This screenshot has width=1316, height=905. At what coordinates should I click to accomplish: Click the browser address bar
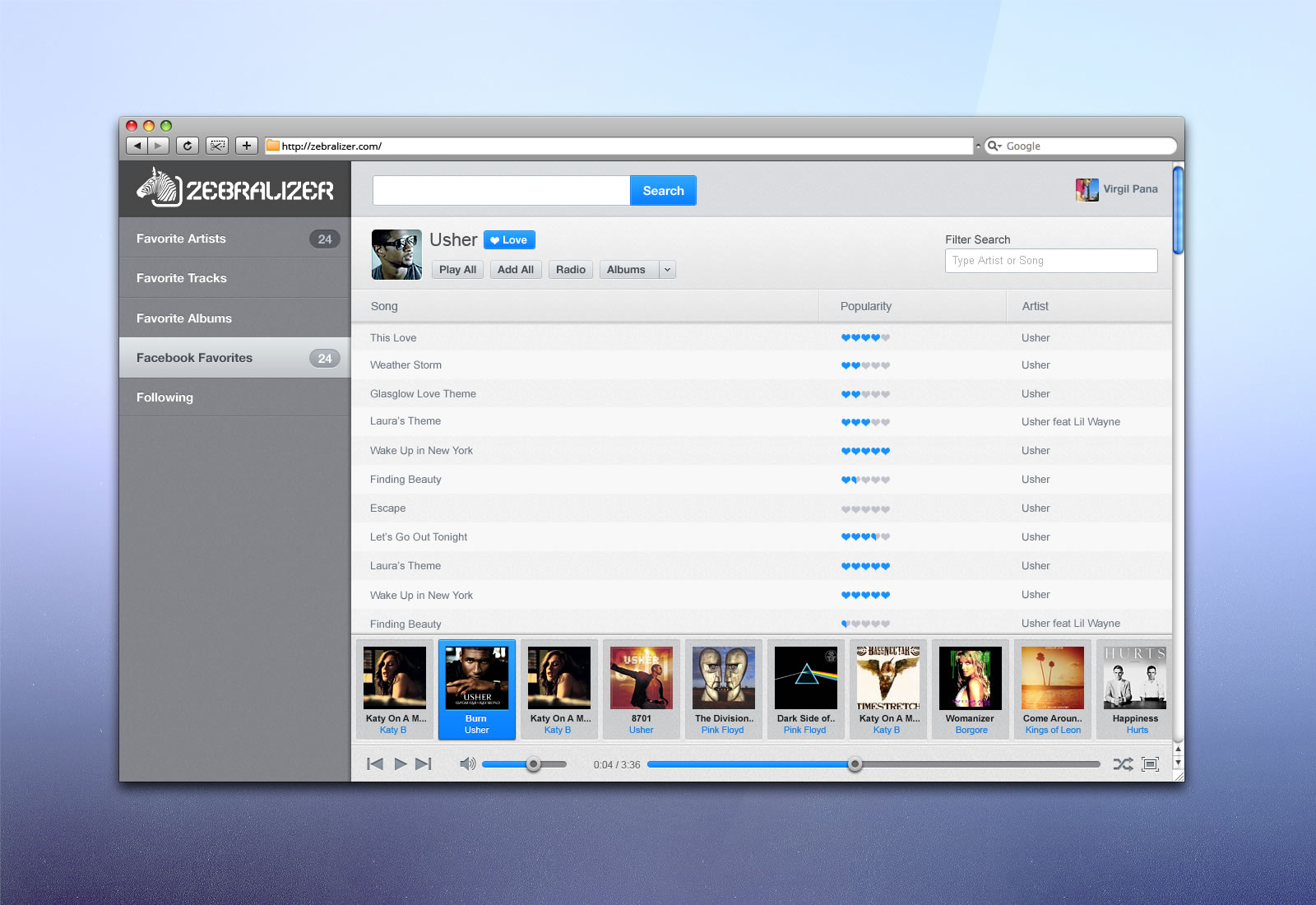pyautogui.click(x=619, y=146)
